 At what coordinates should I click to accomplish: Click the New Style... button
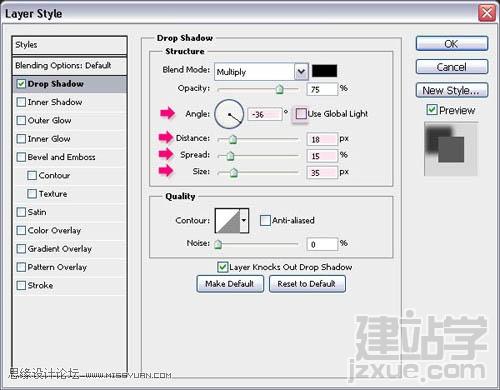click(452, 90)
